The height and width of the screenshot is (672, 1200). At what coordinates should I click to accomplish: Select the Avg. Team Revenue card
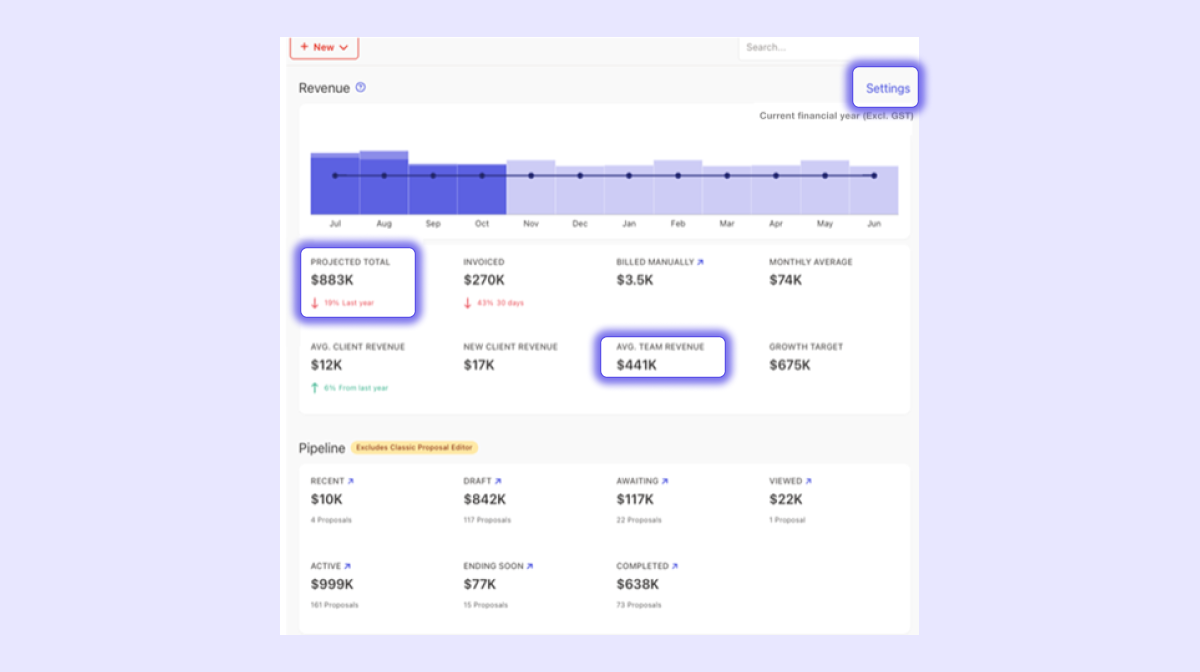pos(662,356)
